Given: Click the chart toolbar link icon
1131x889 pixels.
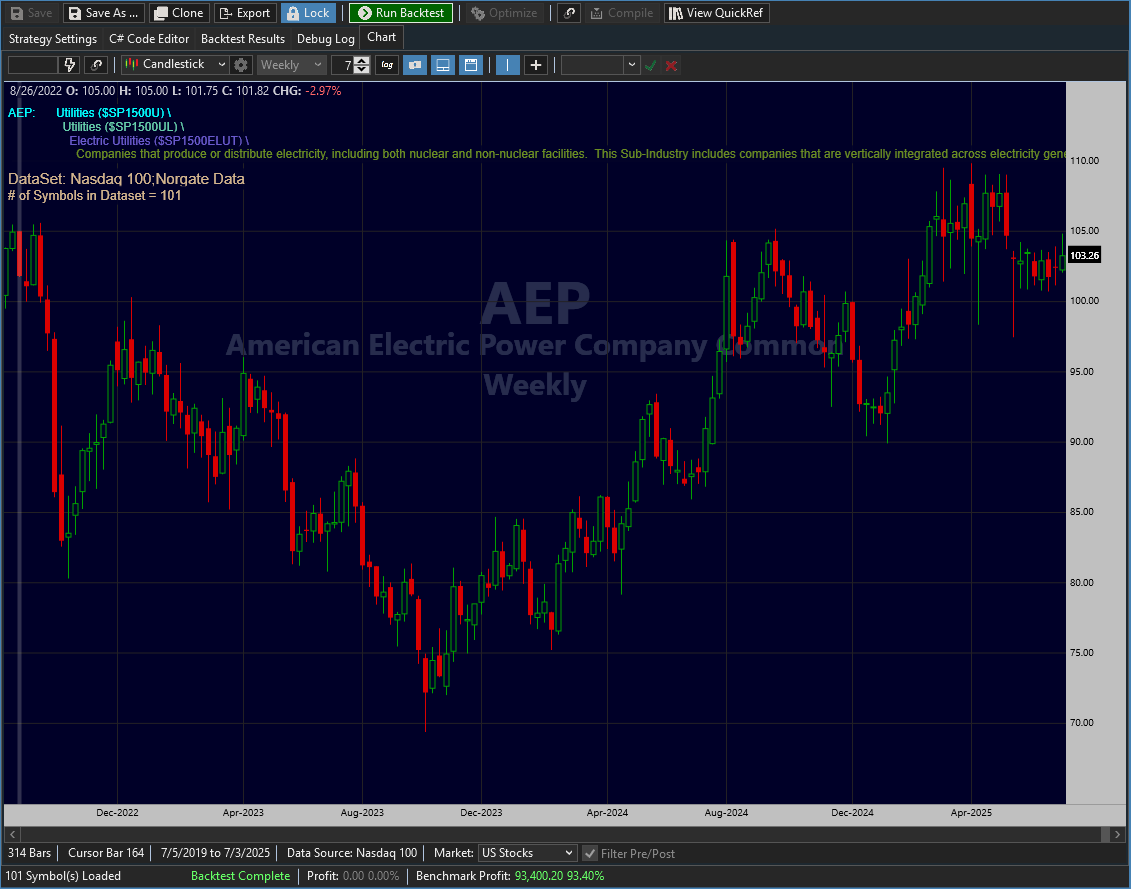Looking at the screenshot, I should click(x=96, y=65).
